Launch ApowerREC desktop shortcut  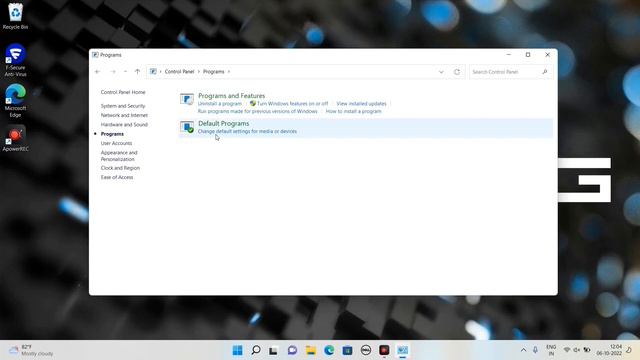15,139
